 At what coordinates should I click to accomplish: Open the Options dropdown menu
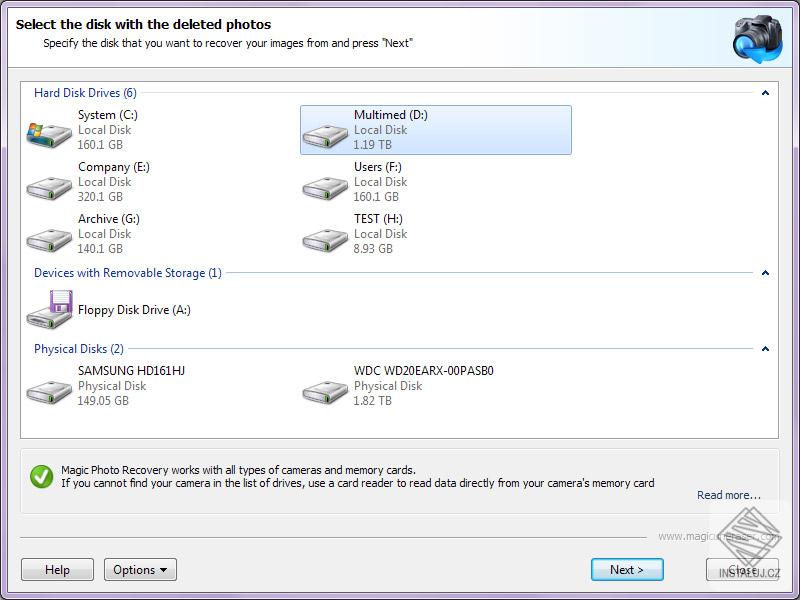coord(139,569)
